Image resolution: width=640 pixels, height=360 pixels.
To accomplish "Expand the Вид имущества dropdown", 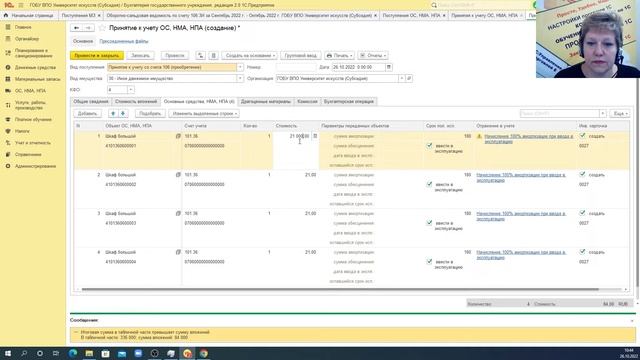I will click(240, 78).
